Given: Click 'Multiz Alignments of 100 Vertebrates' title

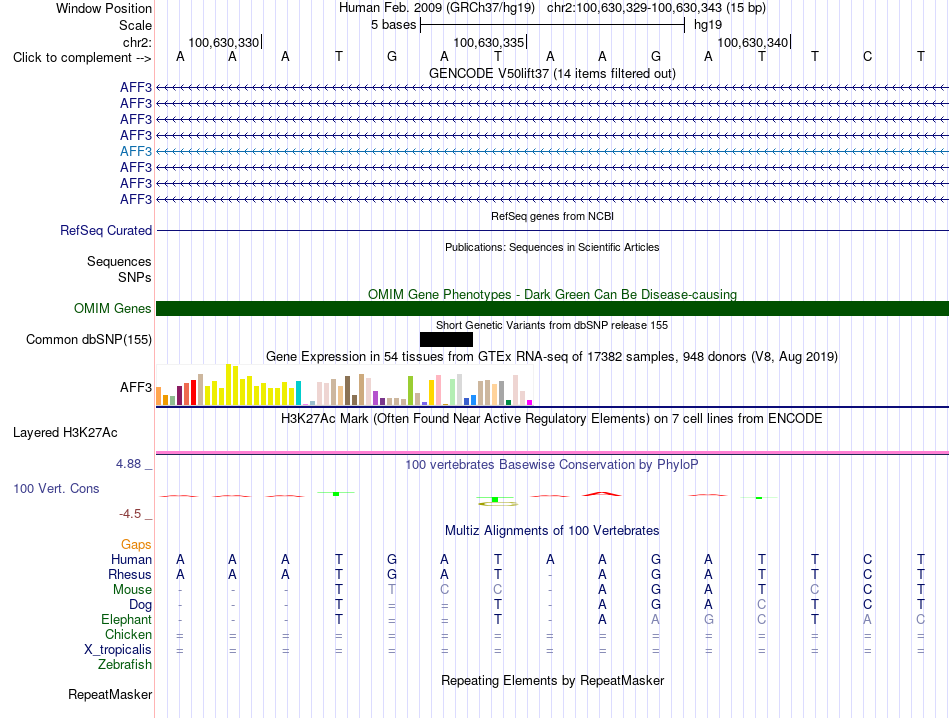Looking at the screenshot, I should coord(552,531).
